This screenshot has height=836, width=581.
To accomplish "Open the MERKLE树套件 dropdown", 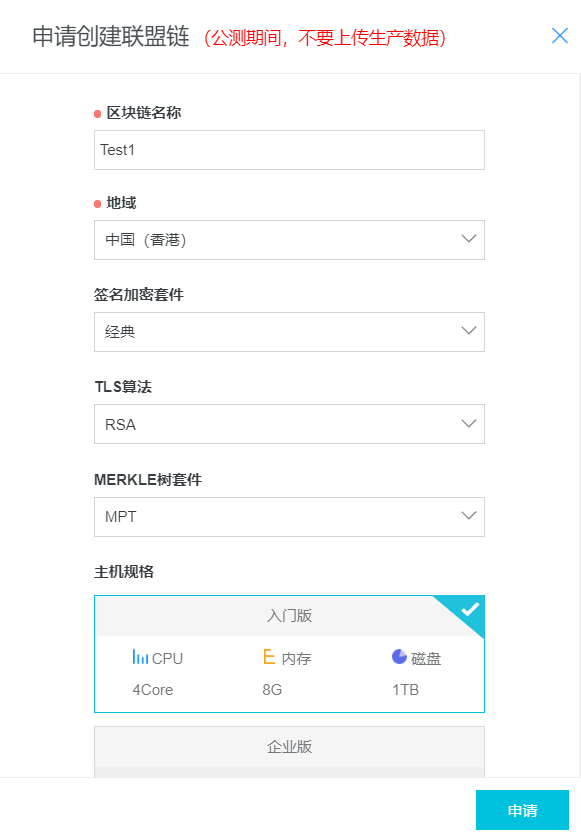I will 289,517.
